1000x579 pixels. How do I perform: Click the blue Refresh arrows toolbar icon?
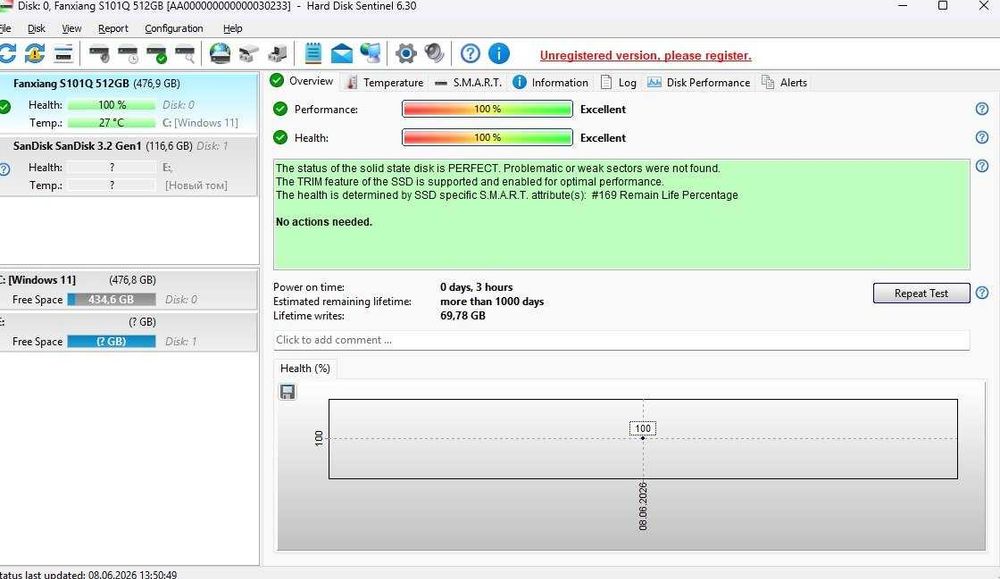click(7, 54)
